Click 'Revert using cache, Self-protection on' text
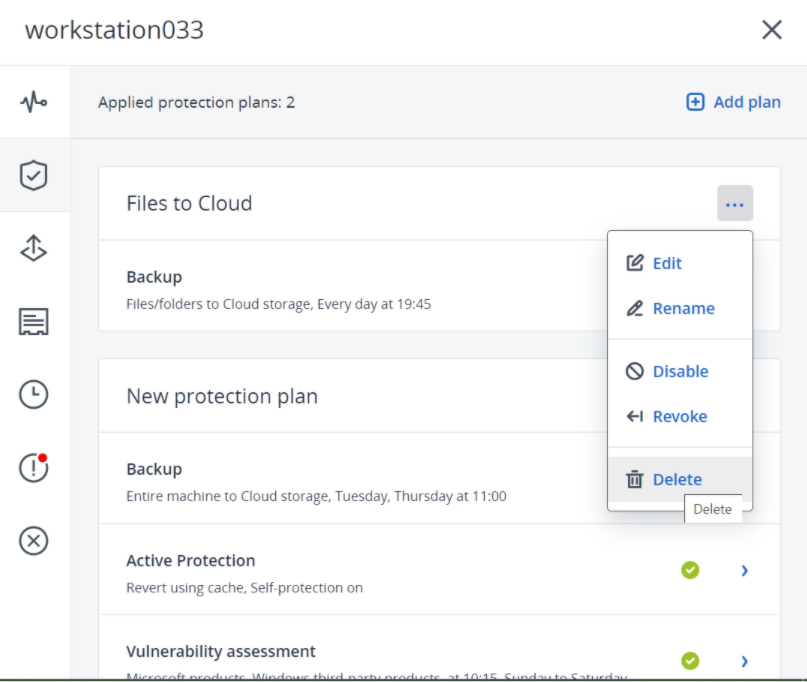Screen dimensions: 807x682 pyautogui.click(x=244, y=588)
